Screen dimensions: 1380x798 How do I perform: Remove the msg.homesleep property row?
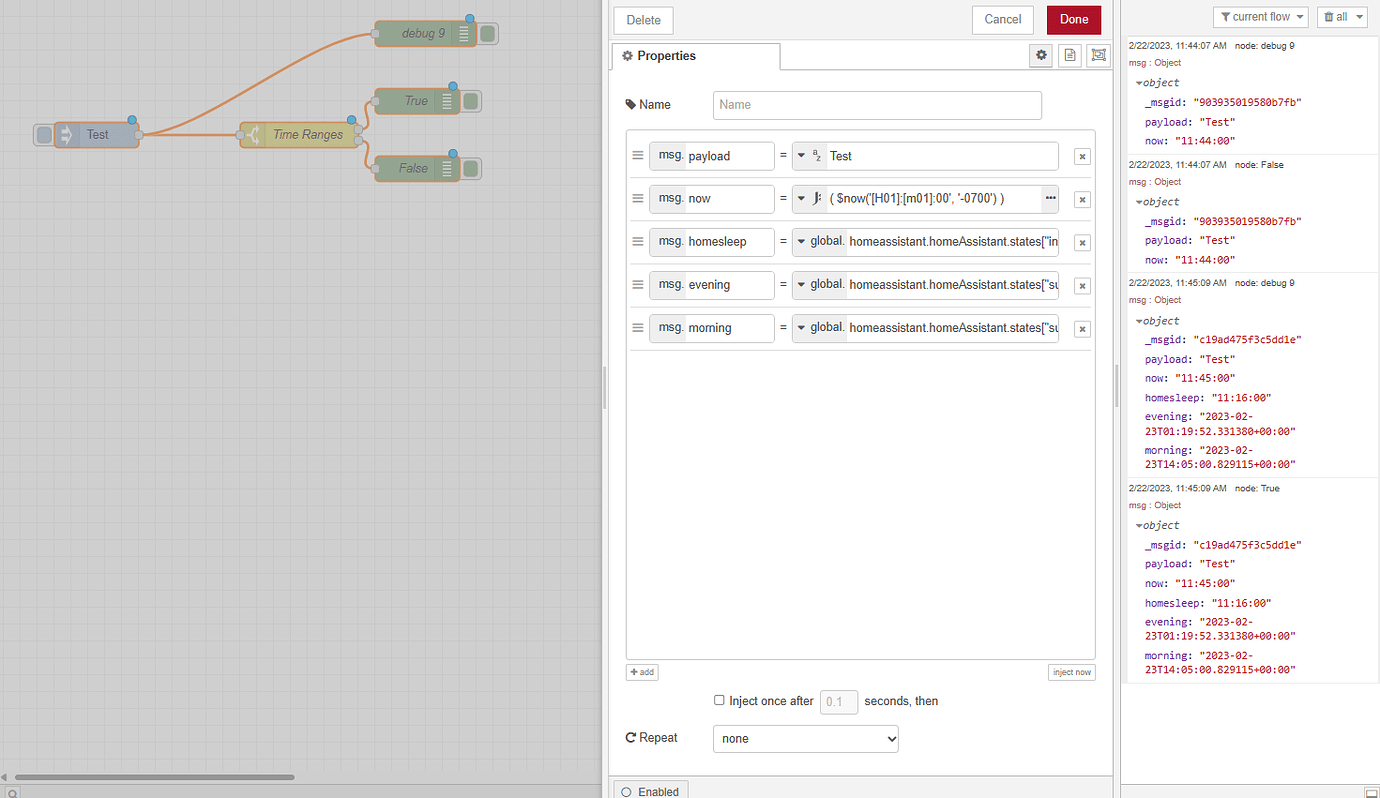[x=1082, y=242]
